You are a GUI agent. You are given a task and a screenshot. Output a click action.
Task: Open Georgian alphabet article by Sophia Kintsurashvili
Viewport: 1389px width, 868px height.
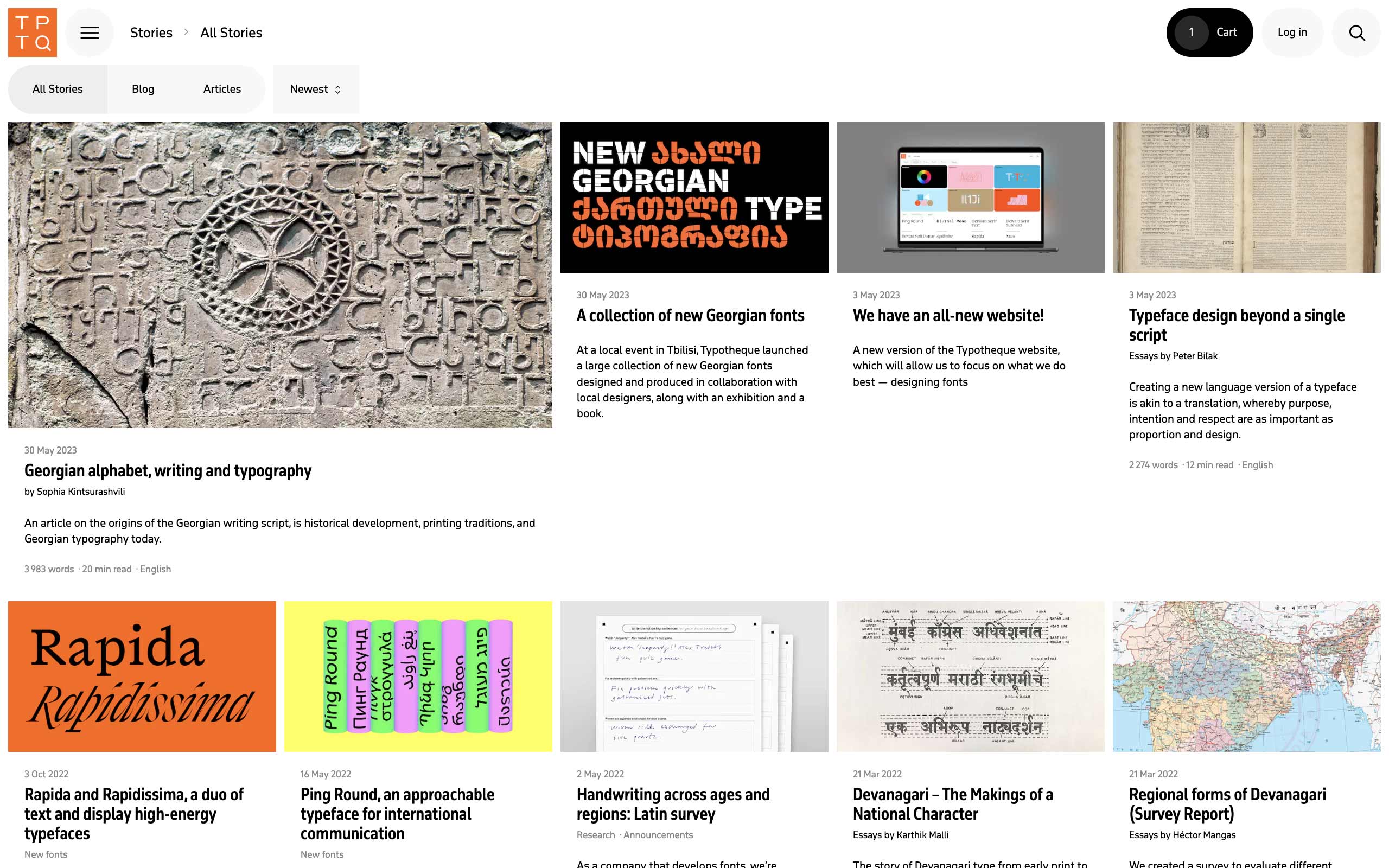pos(168,469)
